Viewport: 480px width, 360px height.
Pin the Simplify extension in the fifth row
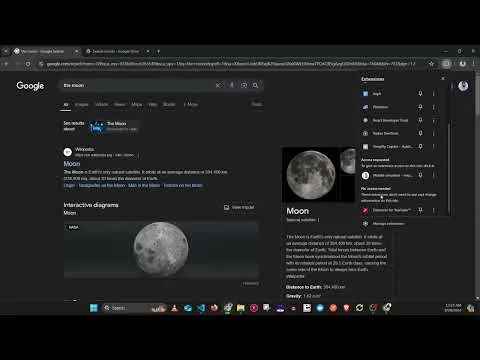point(420,146)
